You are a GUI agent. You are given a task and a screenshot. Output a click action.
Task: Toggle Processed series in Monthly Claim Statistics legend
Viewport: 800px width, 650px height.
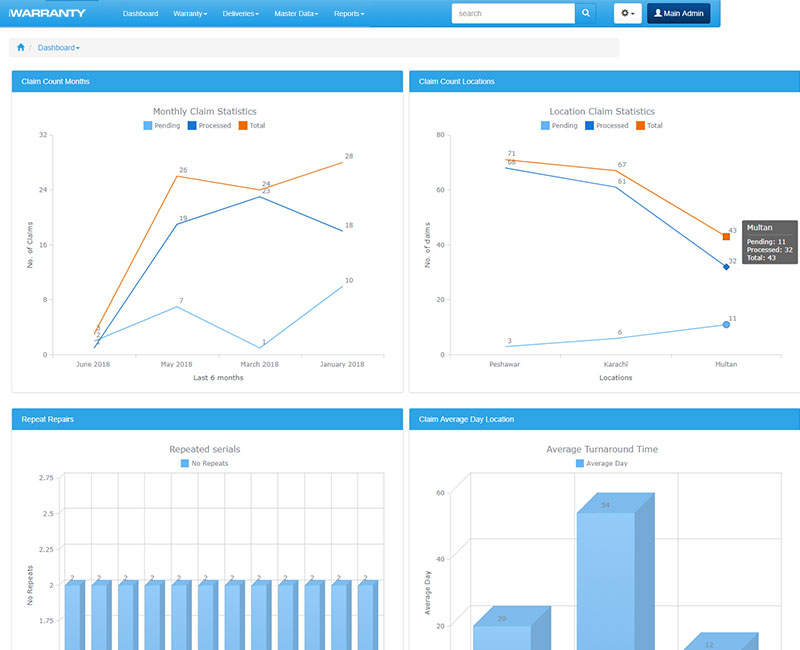click(209, 126)
